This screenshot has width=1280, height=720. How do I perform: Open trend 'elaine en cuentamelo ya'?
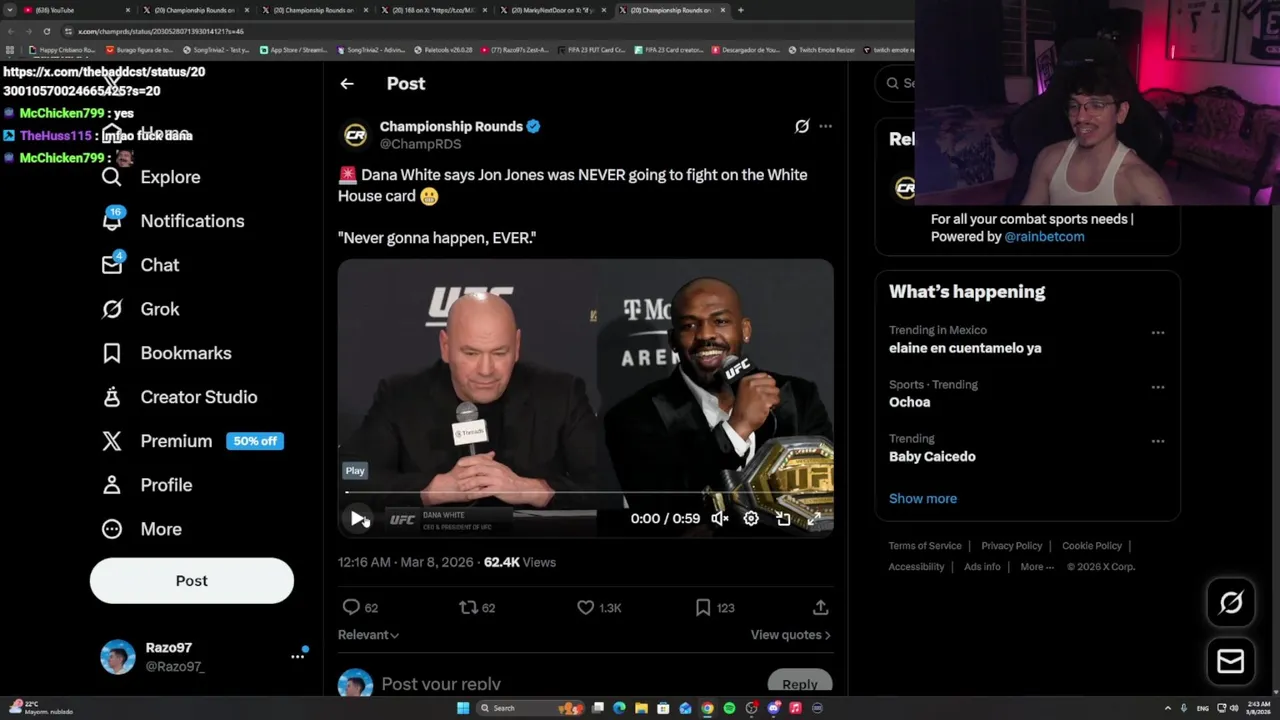click(x=965, y=348)
